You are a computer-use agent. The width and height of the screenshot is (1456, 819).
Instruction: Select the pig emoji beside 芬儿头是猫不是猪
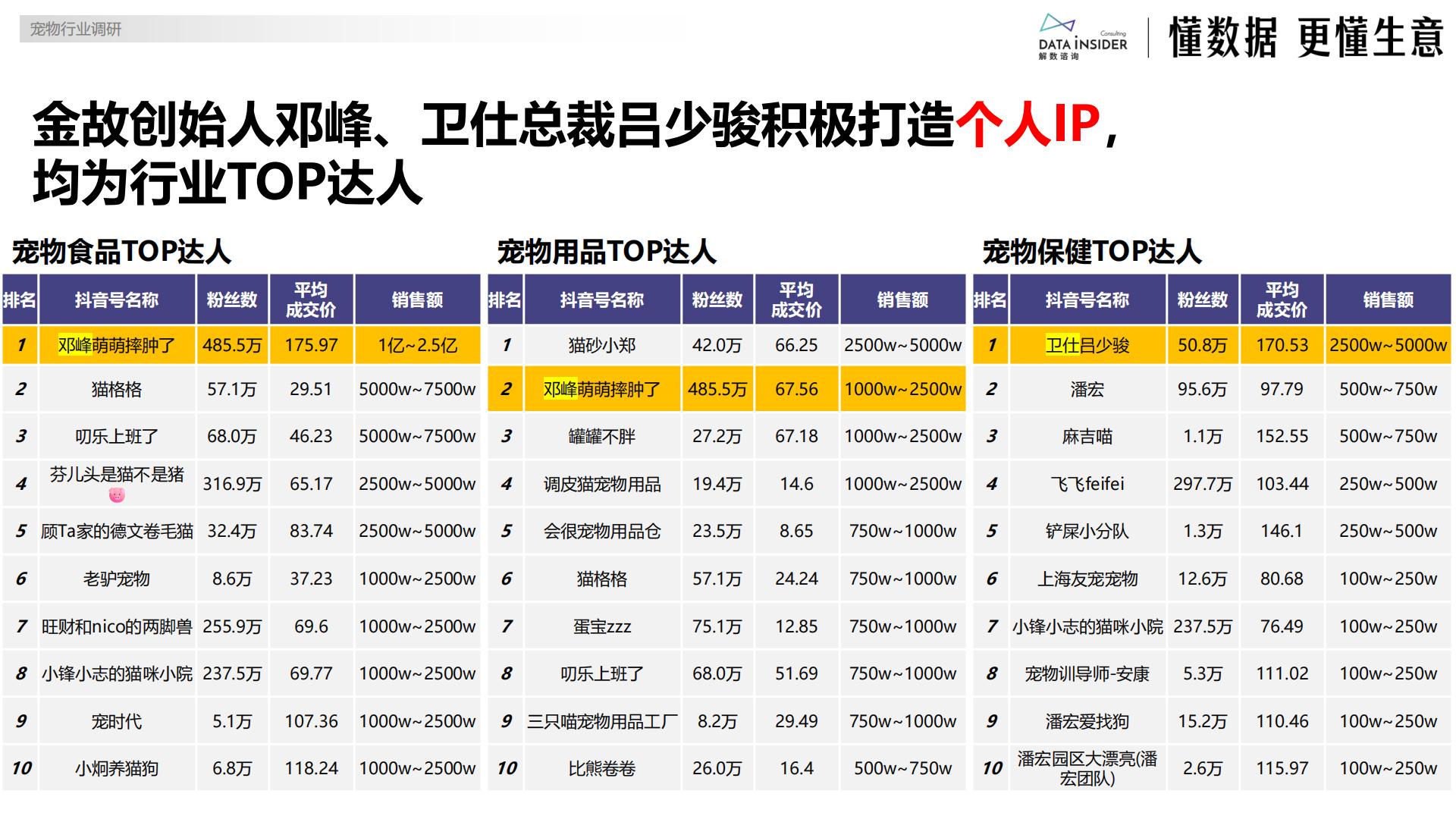(x=118, y=497)
